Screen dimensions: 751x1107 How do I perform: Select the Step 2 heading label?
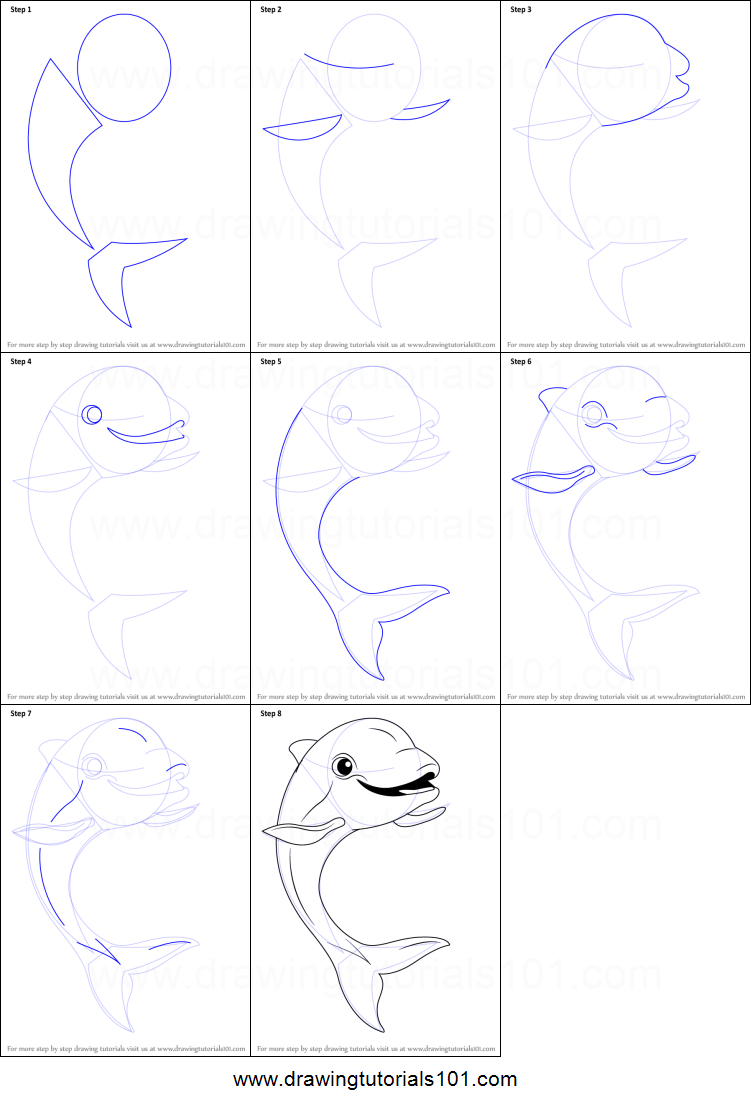tap(271, 10)
